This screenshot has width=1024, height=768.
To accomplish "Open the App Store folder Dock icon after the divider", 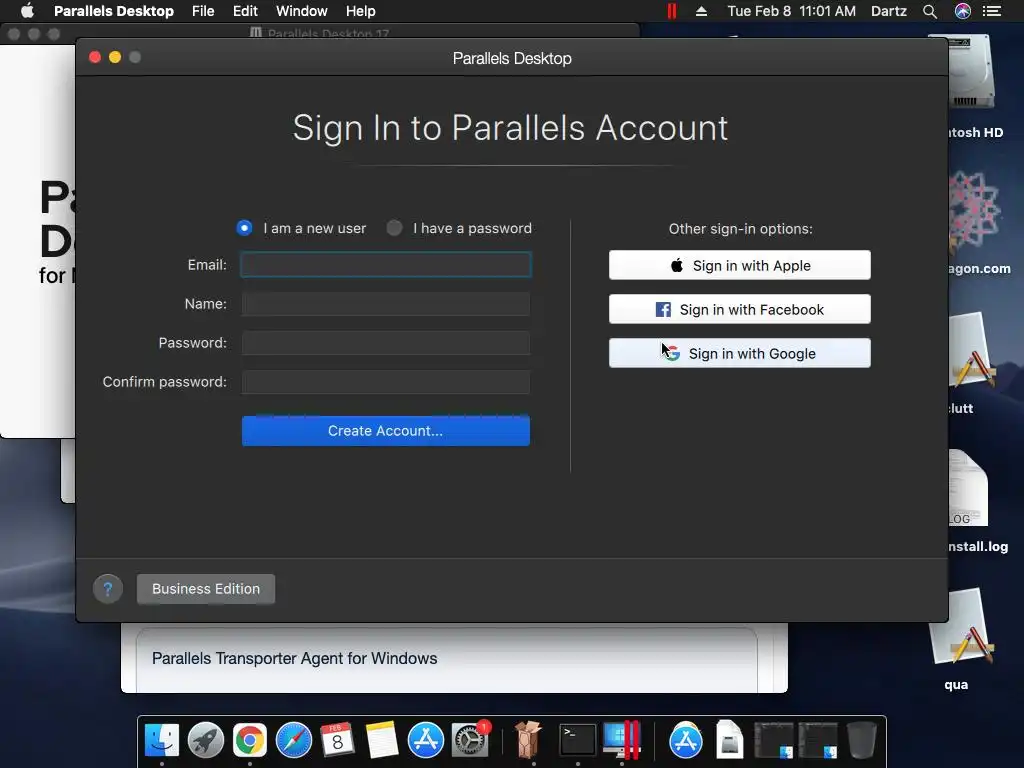I will [686, 741].
